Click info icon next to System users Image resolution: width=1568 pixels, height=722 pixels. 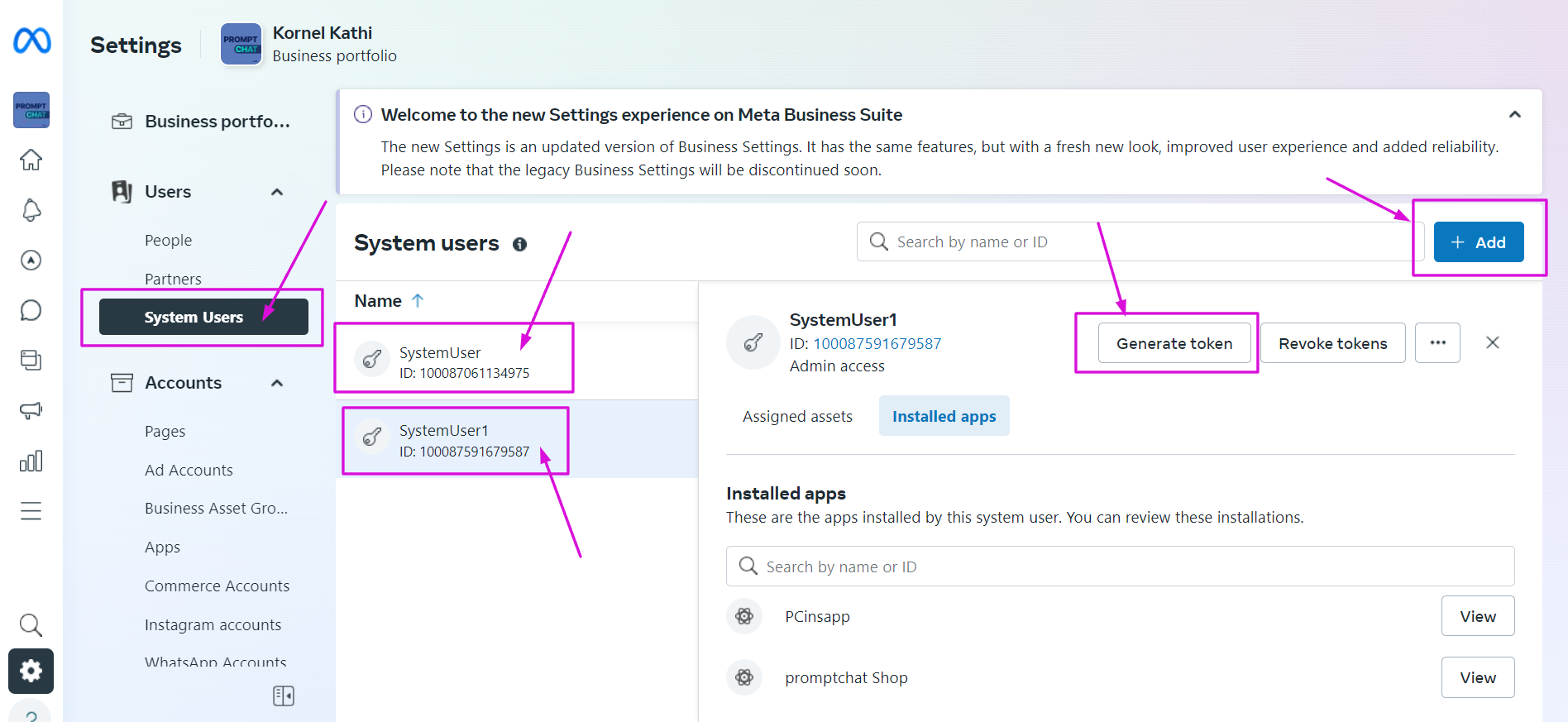(519, 244)
